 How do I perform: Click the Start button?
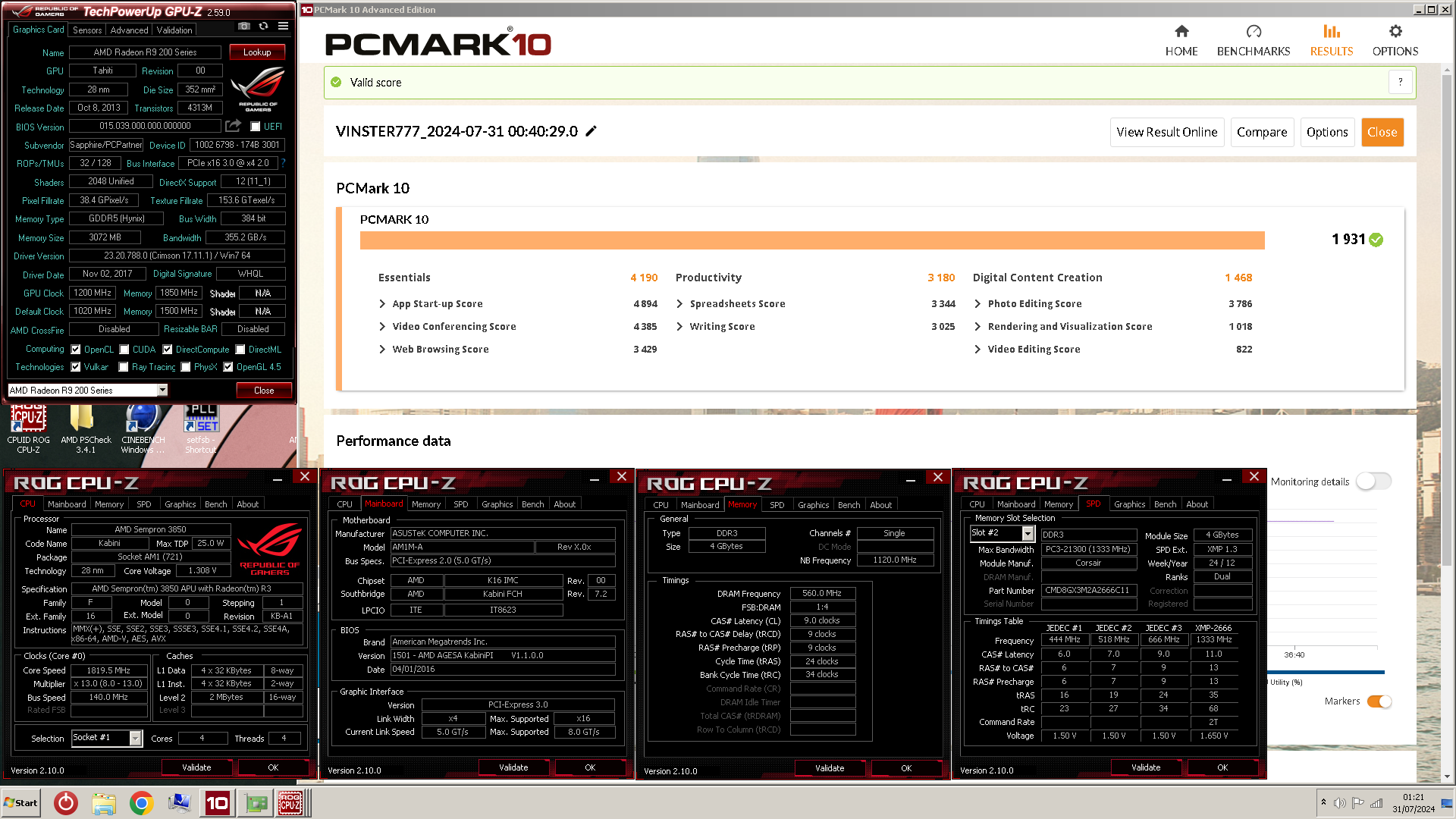[x=20, y=803]
